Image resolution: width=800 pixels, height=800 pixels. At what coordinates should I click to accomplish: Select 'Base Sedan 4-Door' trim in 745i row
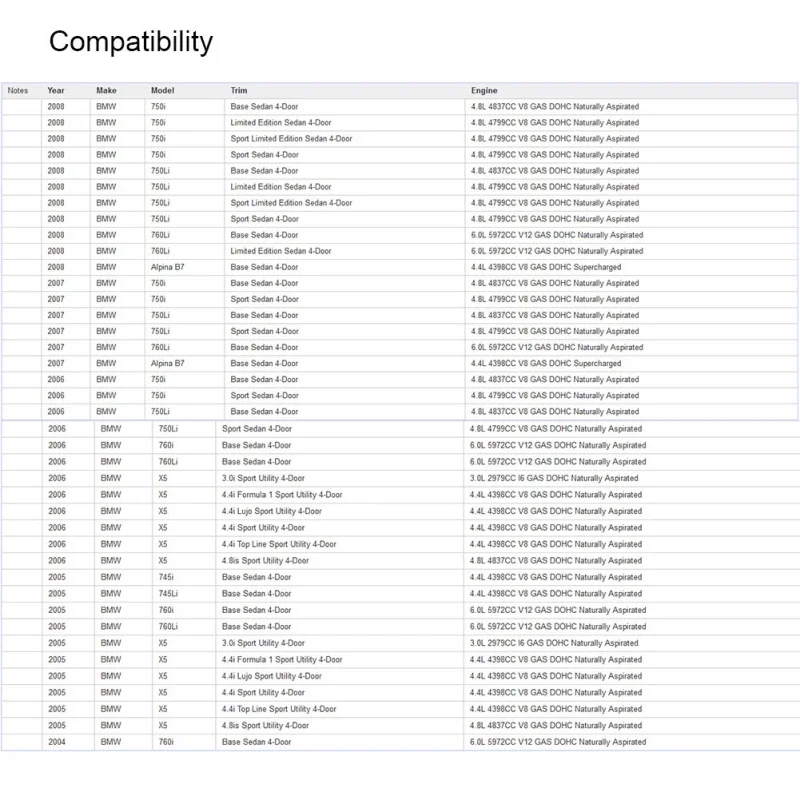(257, 577)
